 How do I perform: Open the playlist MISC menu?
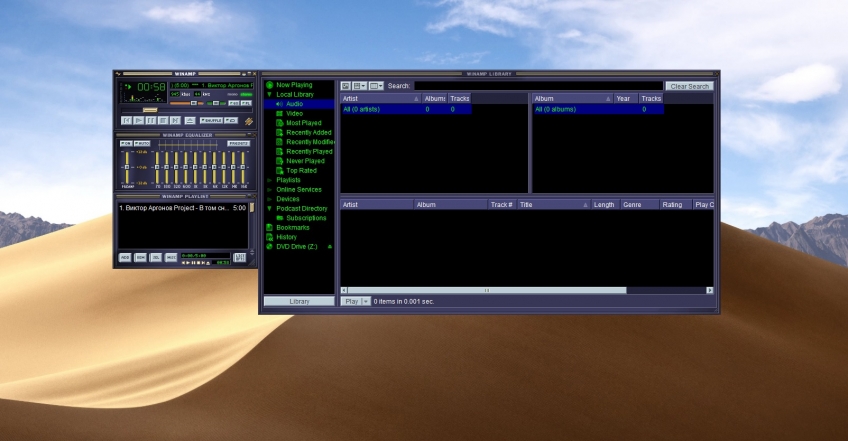[x=171, y=258]
